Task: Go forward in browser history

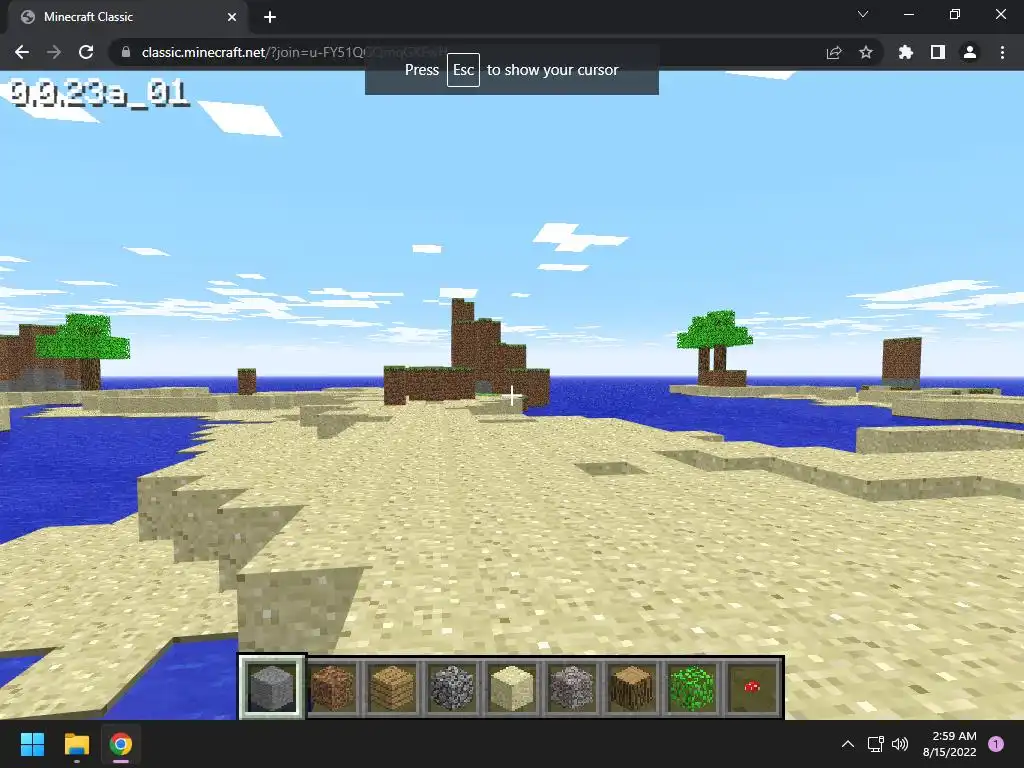Action: click(x=54, y=52)
